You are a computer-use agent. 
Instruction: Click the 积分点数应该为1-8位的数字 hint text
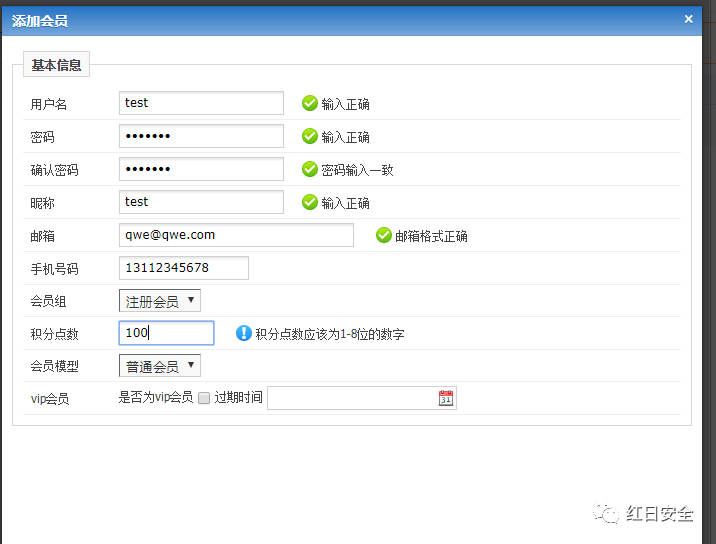[330, 334]
